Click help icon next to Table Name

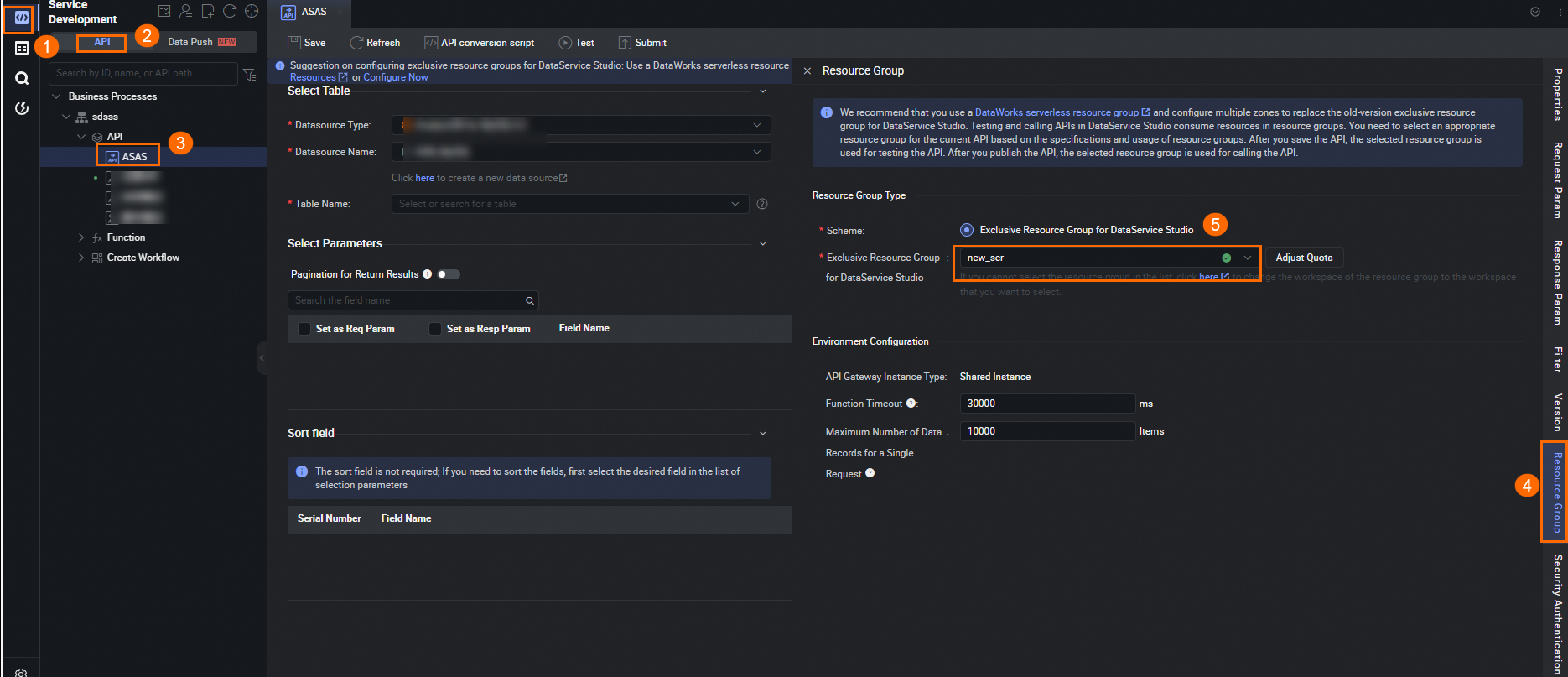click(x=762, y=204)
